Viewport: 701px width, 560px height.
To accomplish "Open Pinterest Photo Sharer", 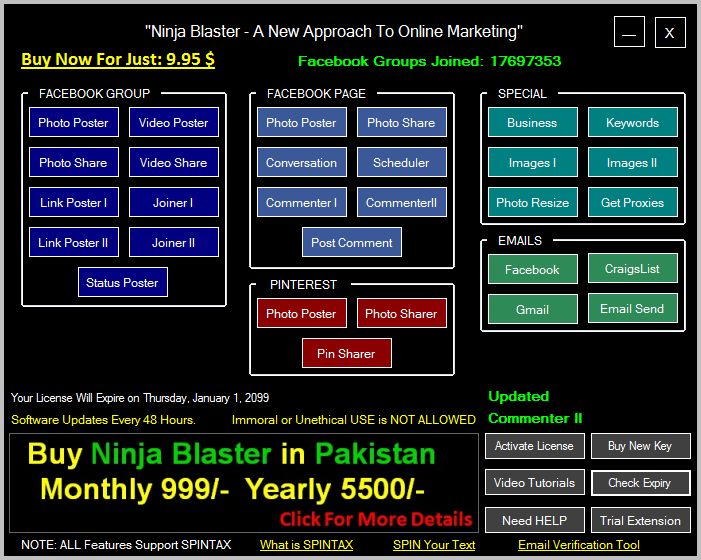I will (x=402, y=313).
